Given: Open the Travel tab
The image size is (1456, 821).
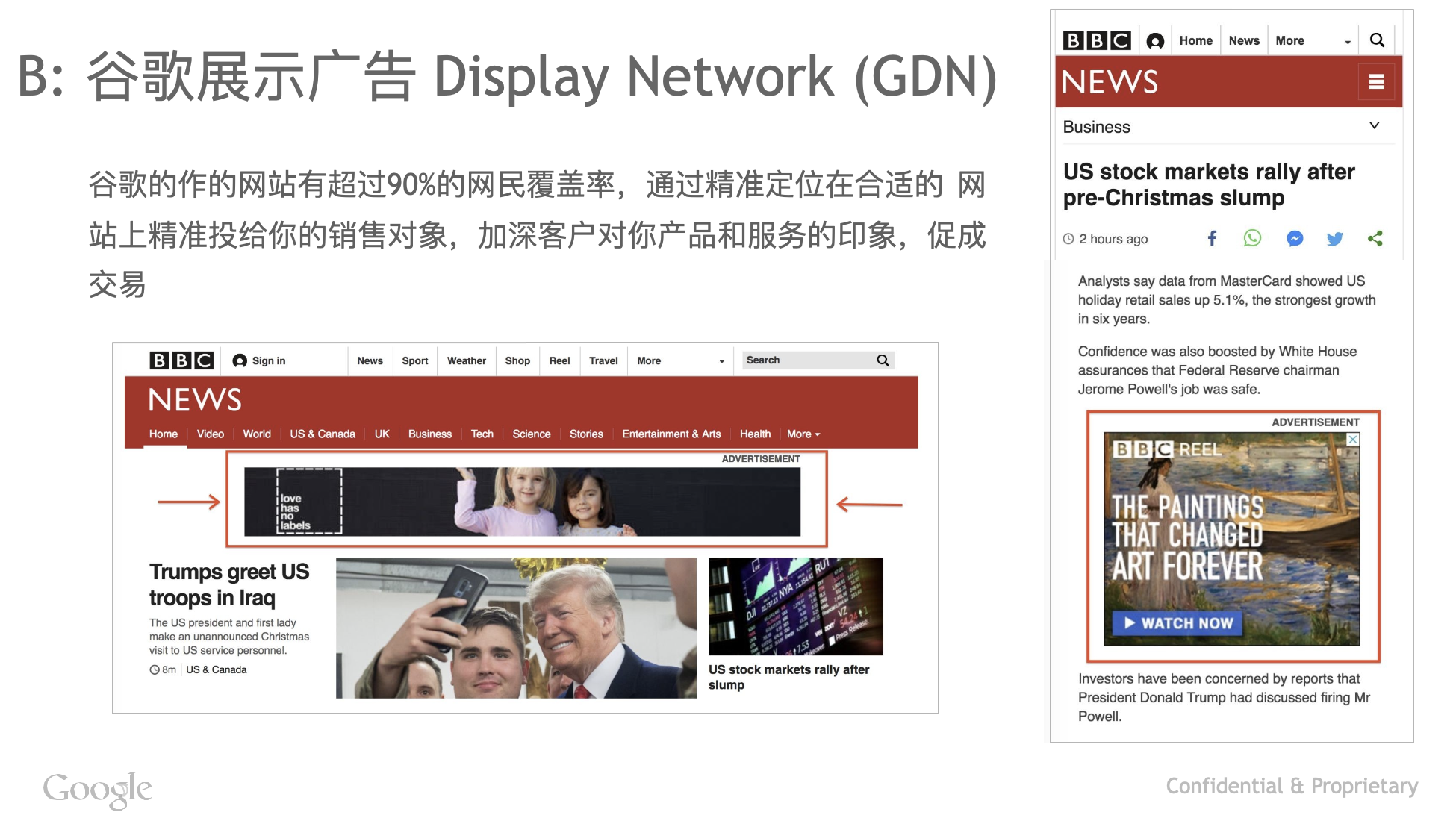Looking at the screenshot, I should [x=603, y=360].
